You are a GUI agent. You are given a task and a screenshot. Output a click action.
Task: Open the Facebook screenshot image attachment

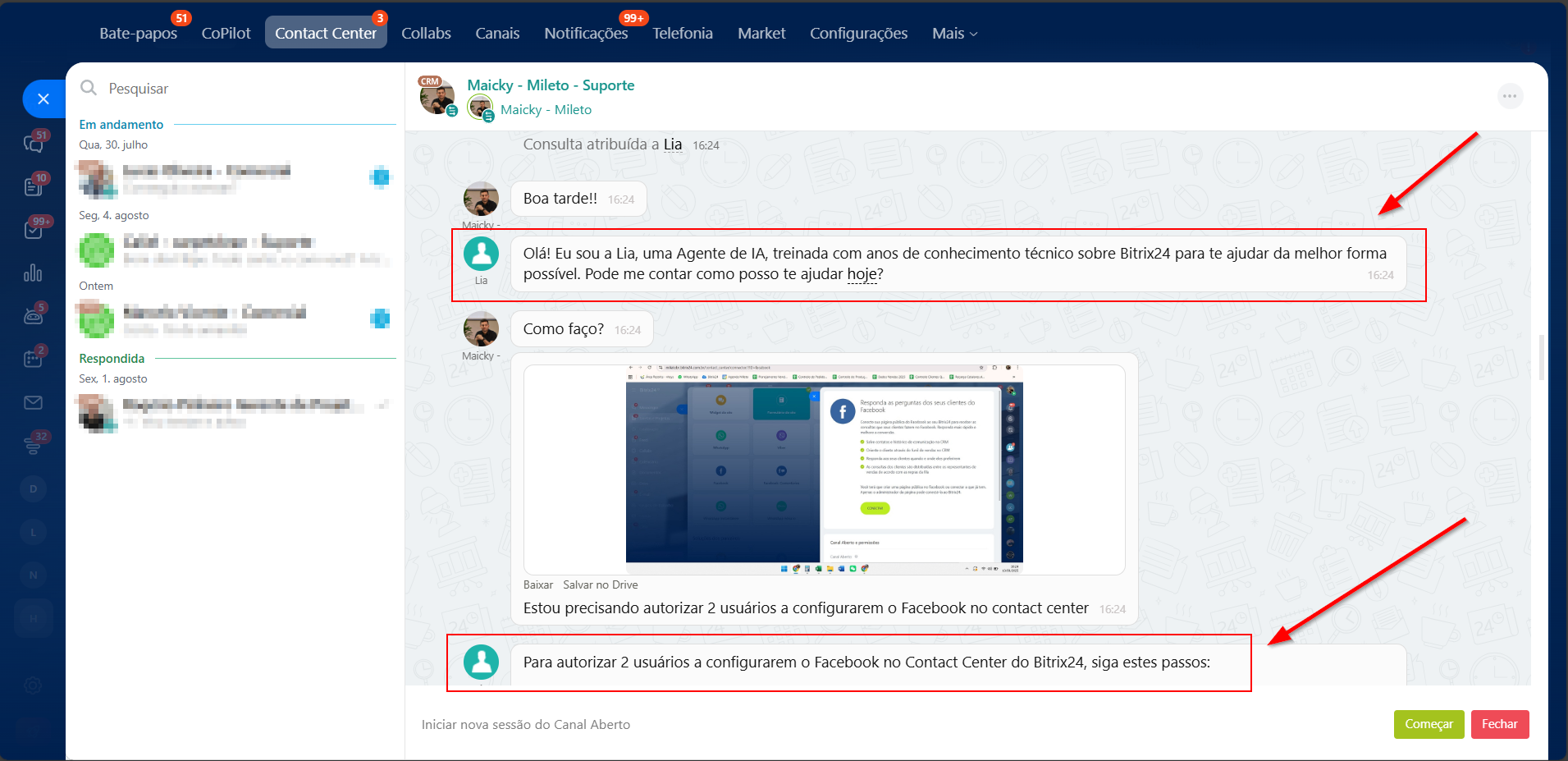pyautogui.click(x=824, y=470)
